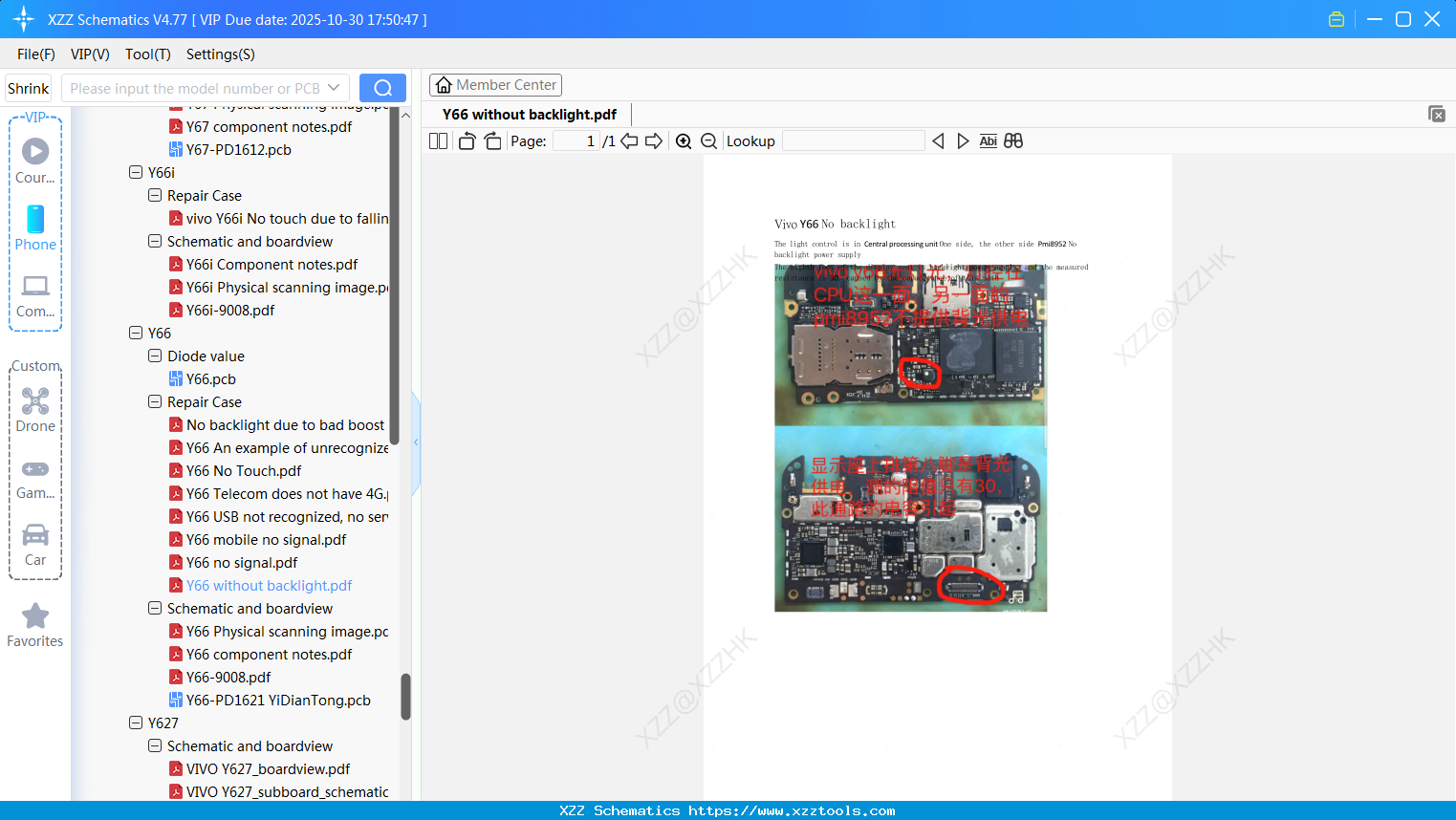Collapse Repair Case under Y66

[155, 402]
